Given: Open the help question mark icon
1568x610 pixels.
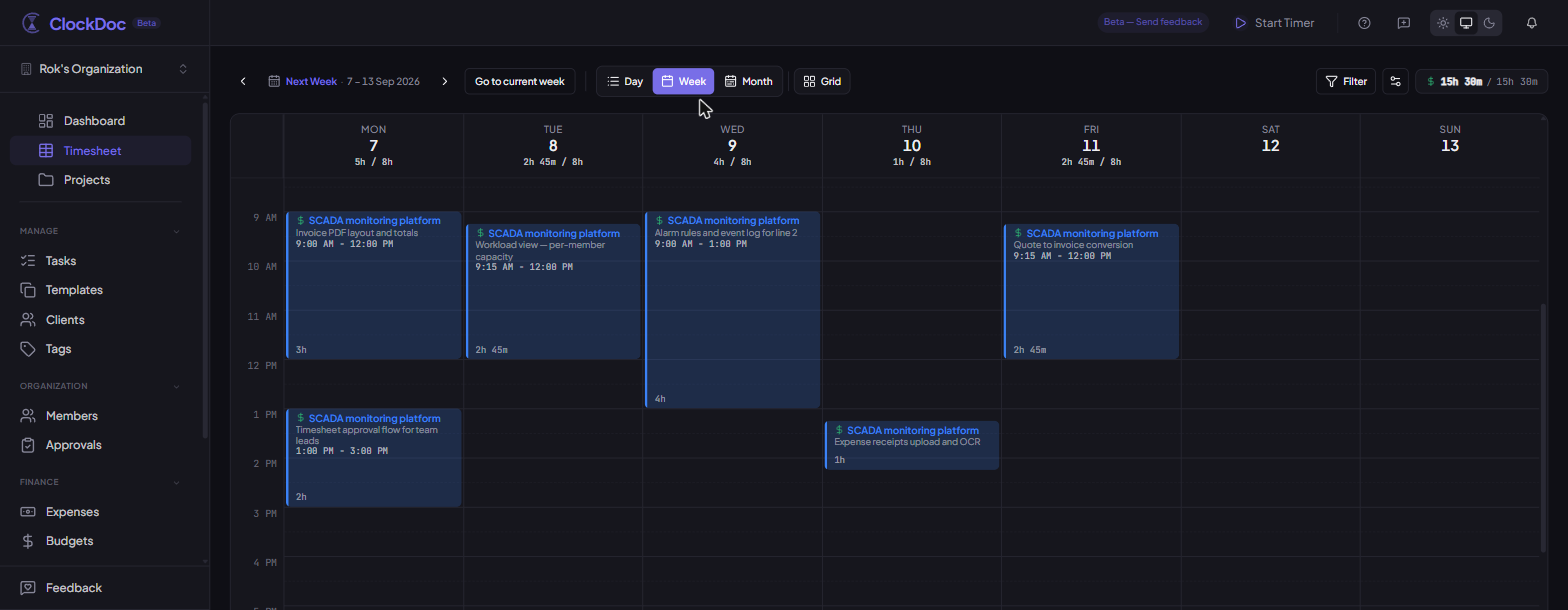Looking at the screenshot, I should click(x=1364, y=23).
